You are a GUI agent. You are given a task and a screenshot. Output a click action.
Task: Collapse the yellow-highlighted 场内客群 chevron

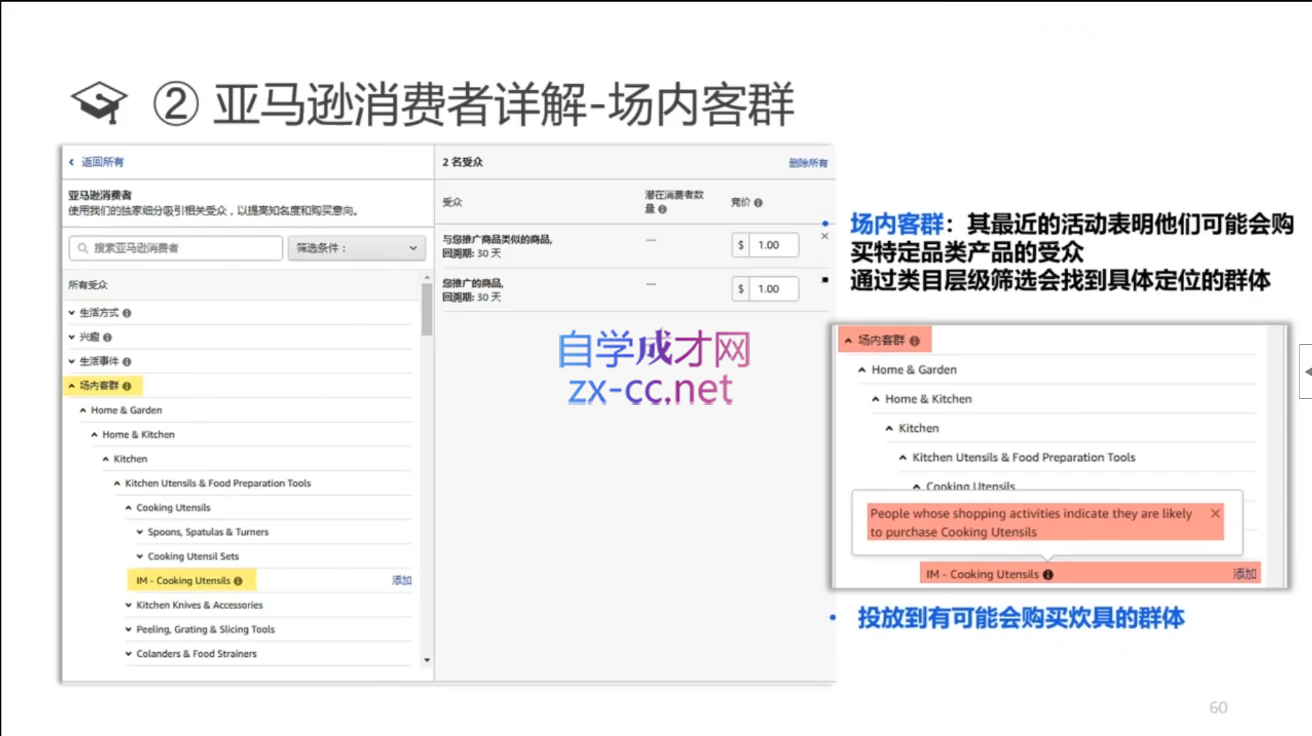pos(72,386)
